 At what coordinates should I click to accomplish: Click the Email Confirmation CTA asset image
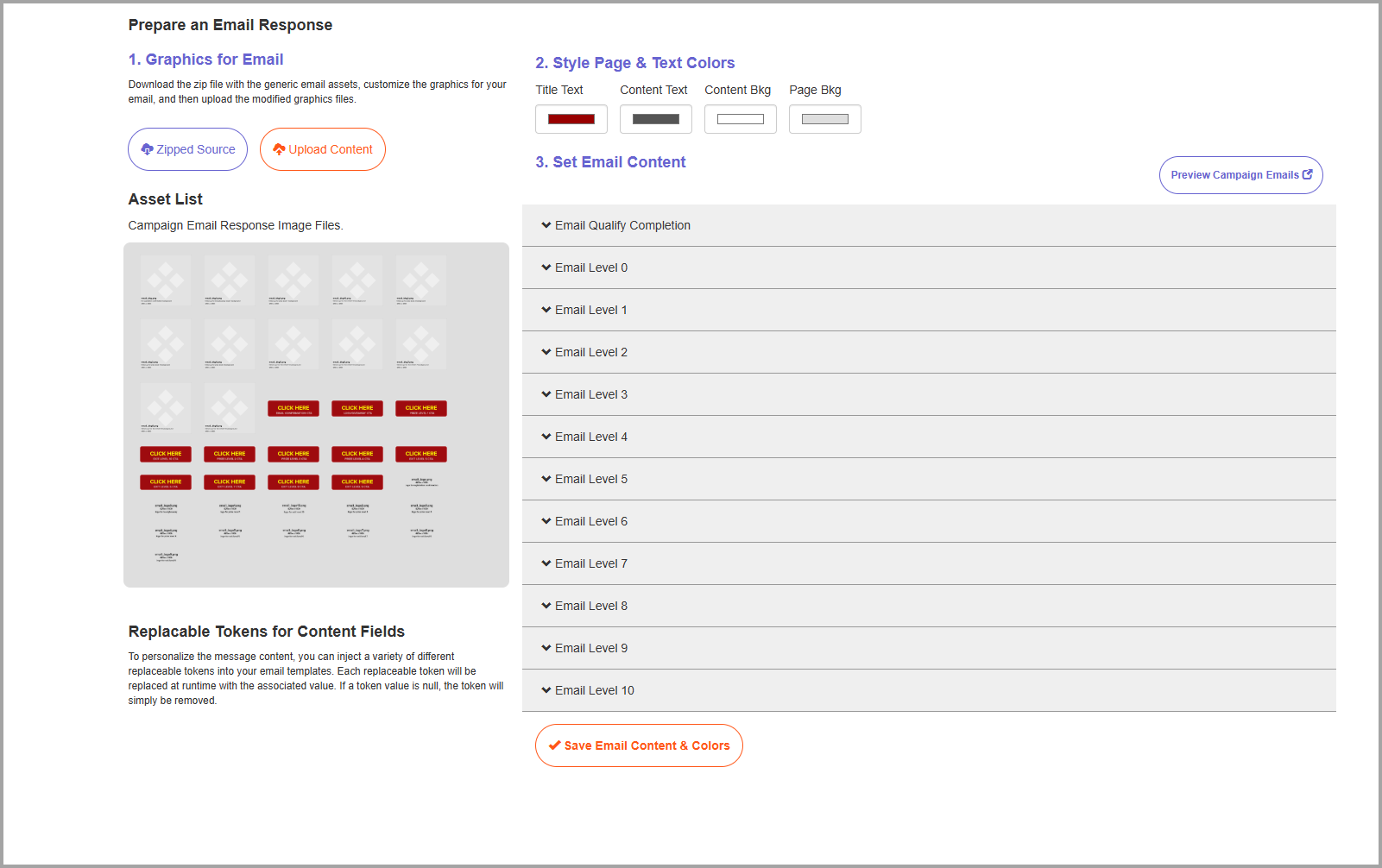pos(293,408)
